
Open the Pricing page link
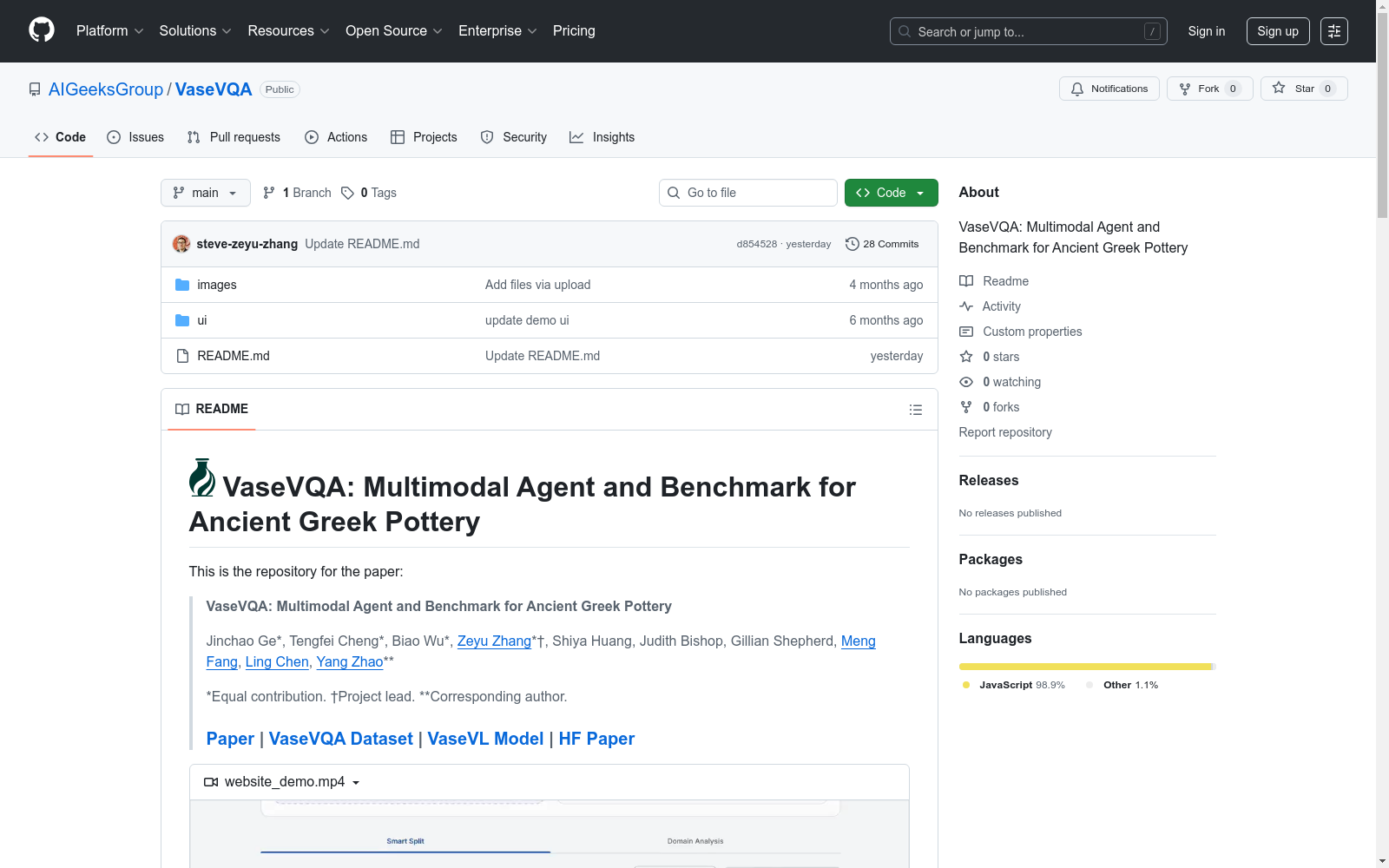[x=574, y=31]
